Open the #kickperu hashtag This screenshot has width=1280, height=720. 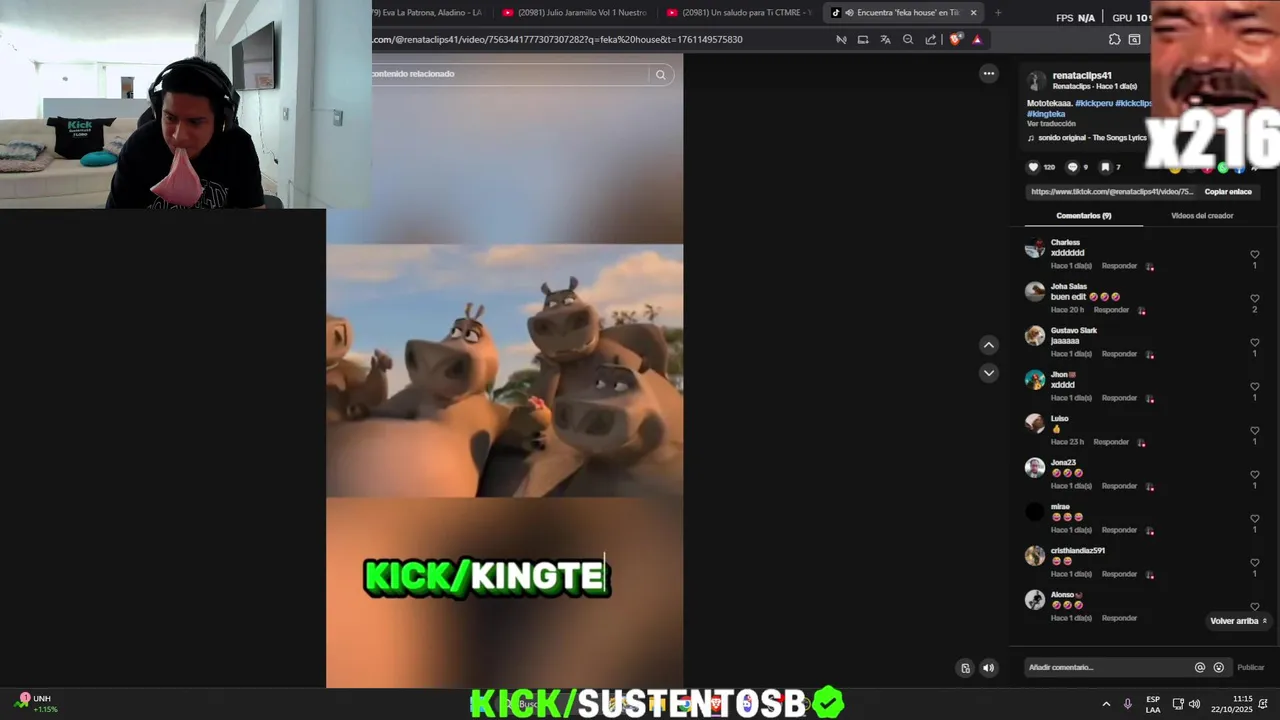(1093, 103)
